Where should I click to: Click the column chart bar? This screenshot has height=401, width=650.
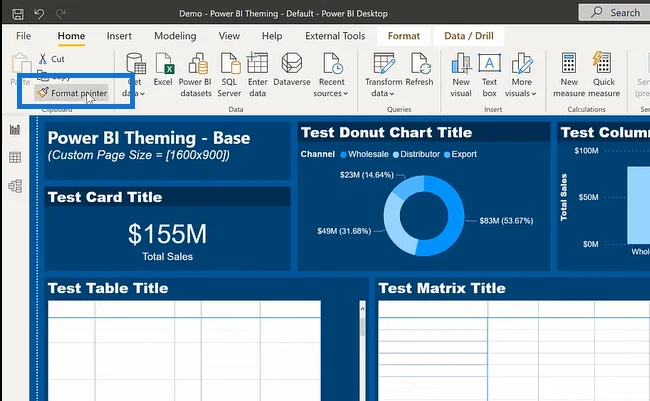tap(638, 205)
